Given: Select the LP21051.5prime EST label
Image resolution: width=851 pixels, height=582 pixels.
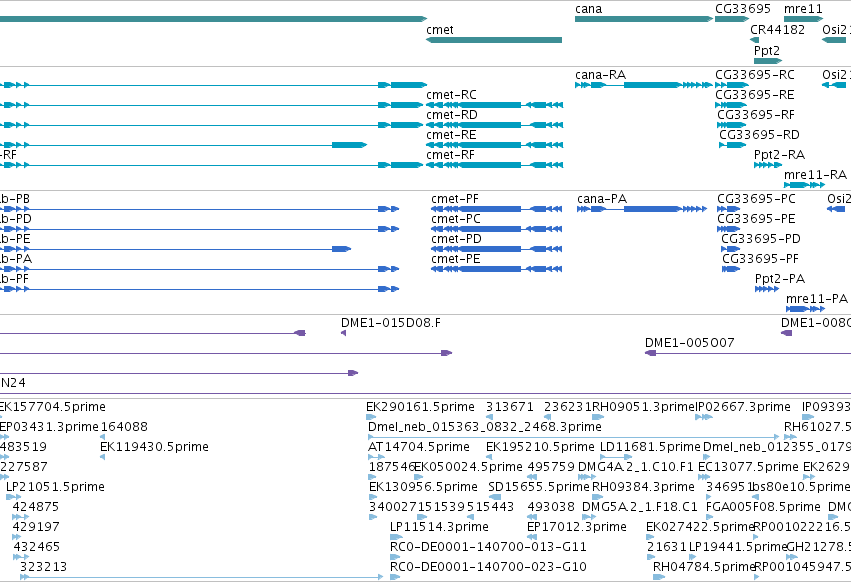Looking at the screenshot, I should (x=55, y=486).
